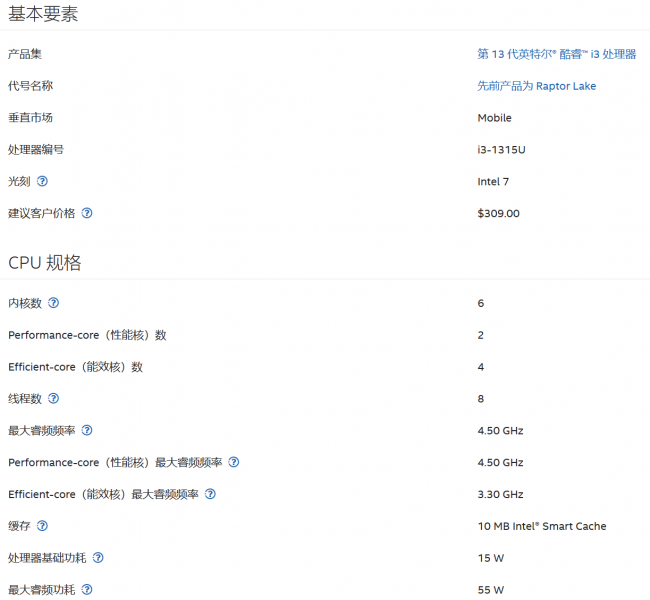The height and width of the screenshot is (600, 650).
Task: Click the Performance-core 最大睿频频率 label
Action: tap(115, 462)
